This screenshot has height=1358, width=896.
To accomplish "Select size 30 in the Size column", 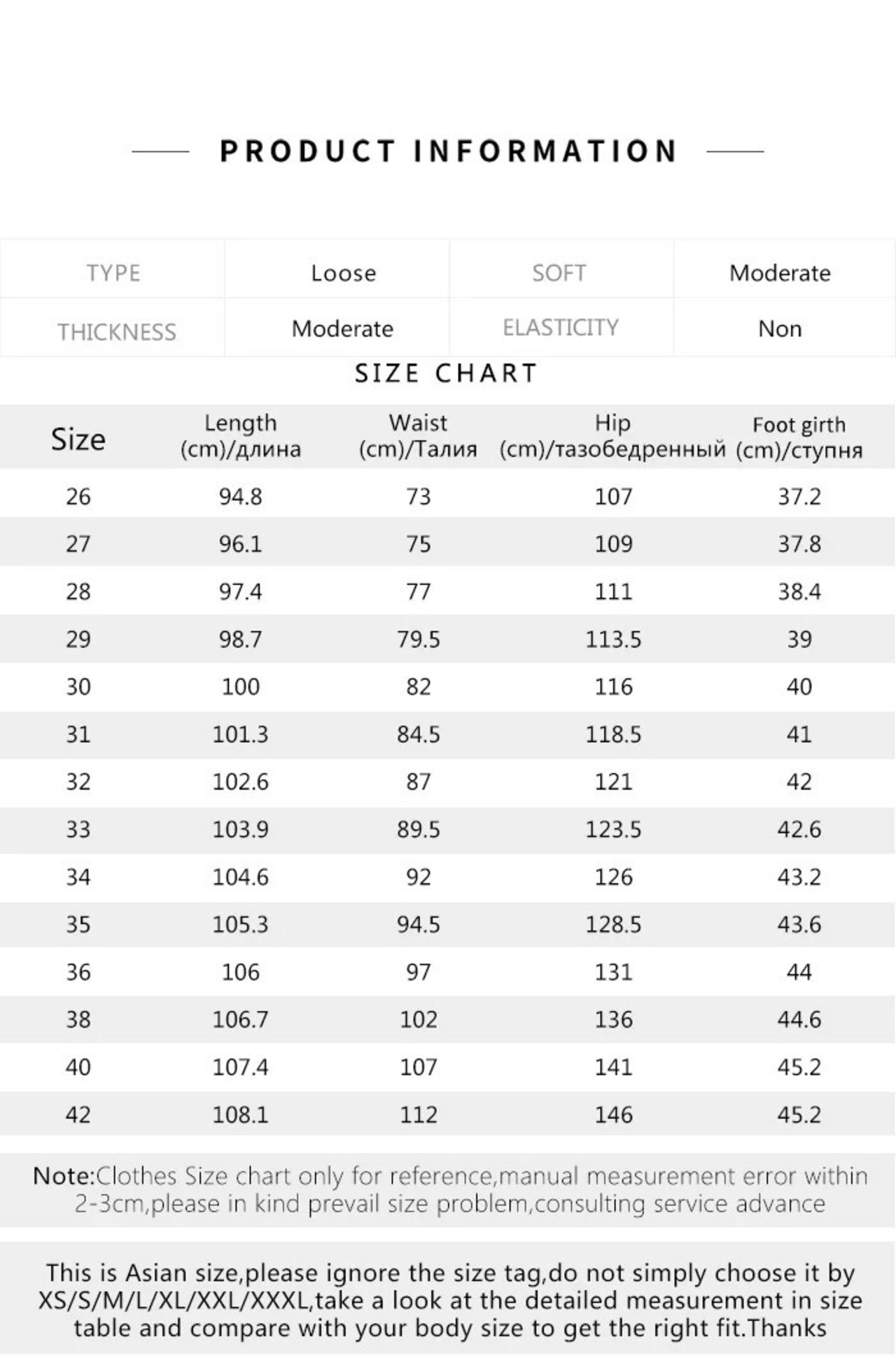I will pyautogui.click(x=78, y=687).
